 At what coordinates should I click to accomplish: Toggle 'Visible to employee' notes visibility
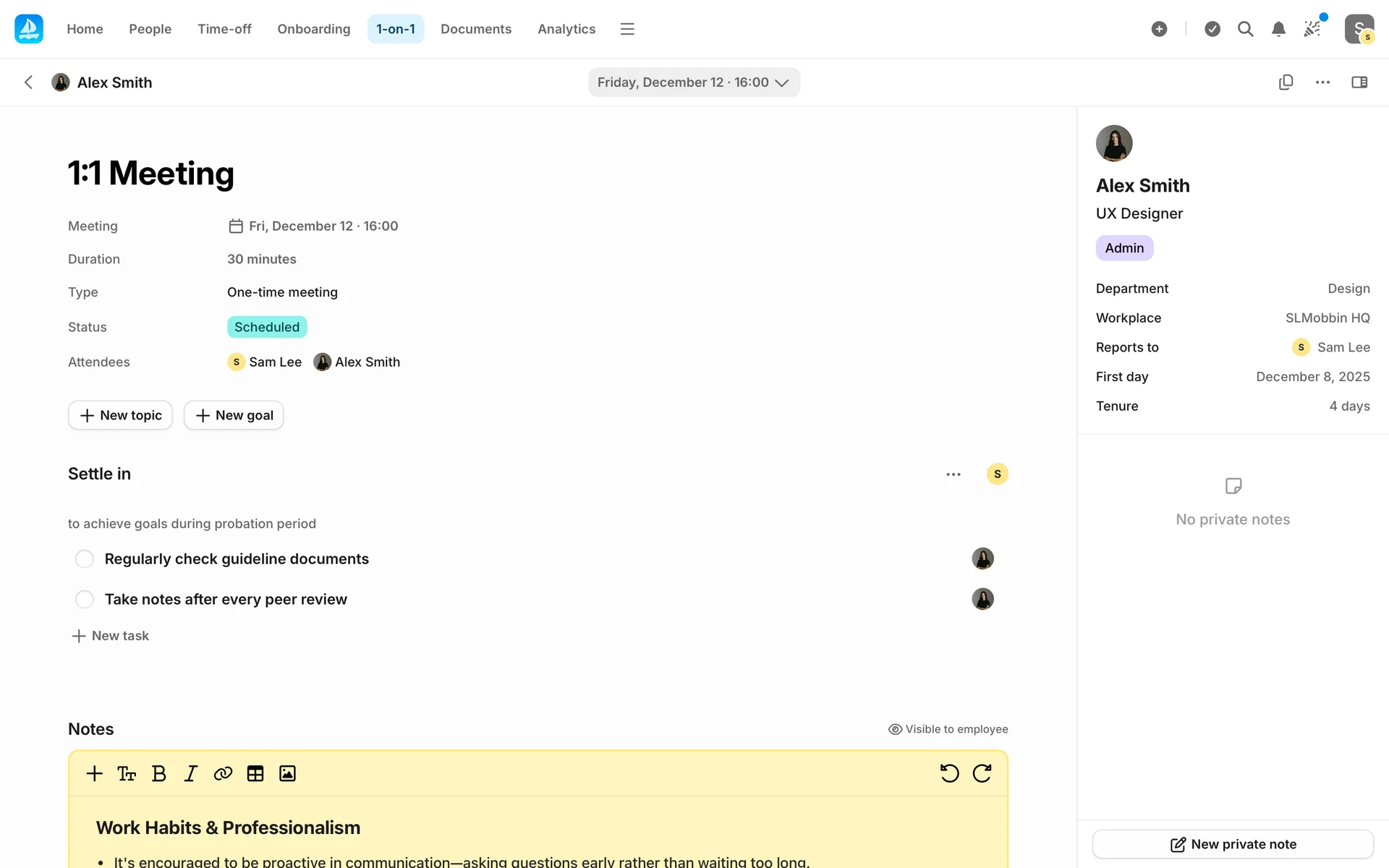(x=948, y=729)
